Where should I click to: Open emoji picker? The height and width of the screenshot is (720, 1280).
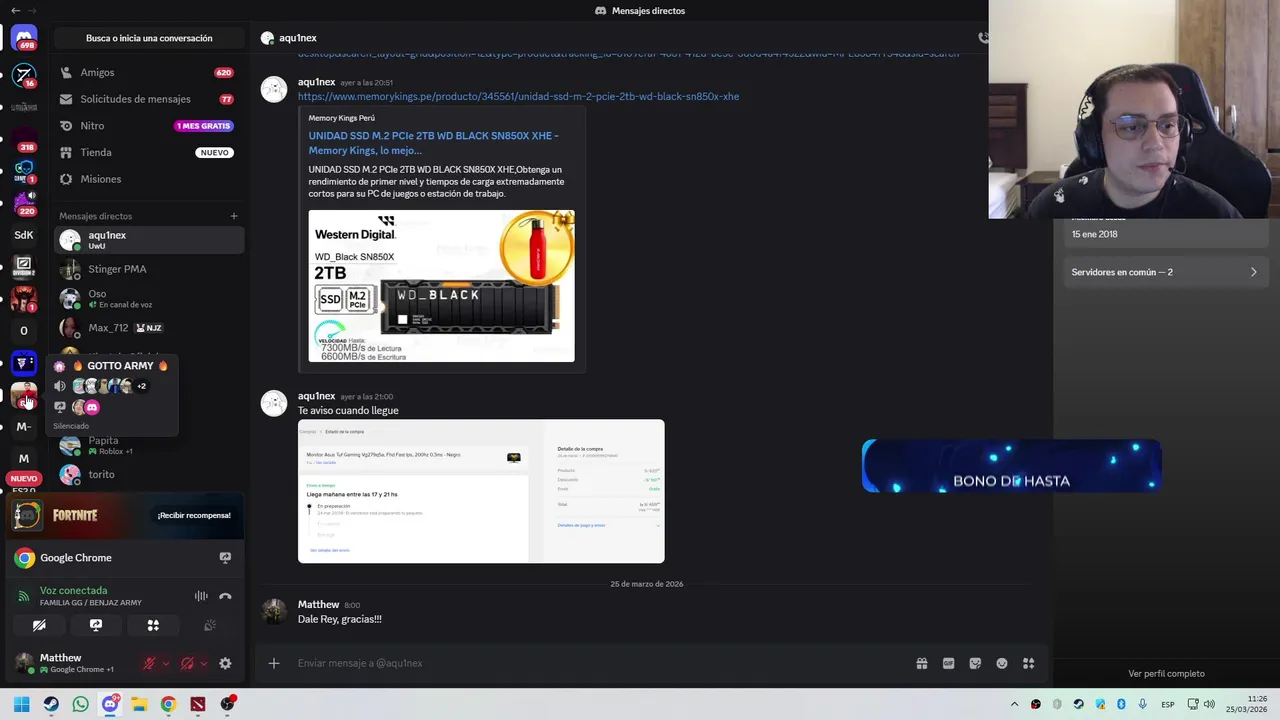point(1002,663)
